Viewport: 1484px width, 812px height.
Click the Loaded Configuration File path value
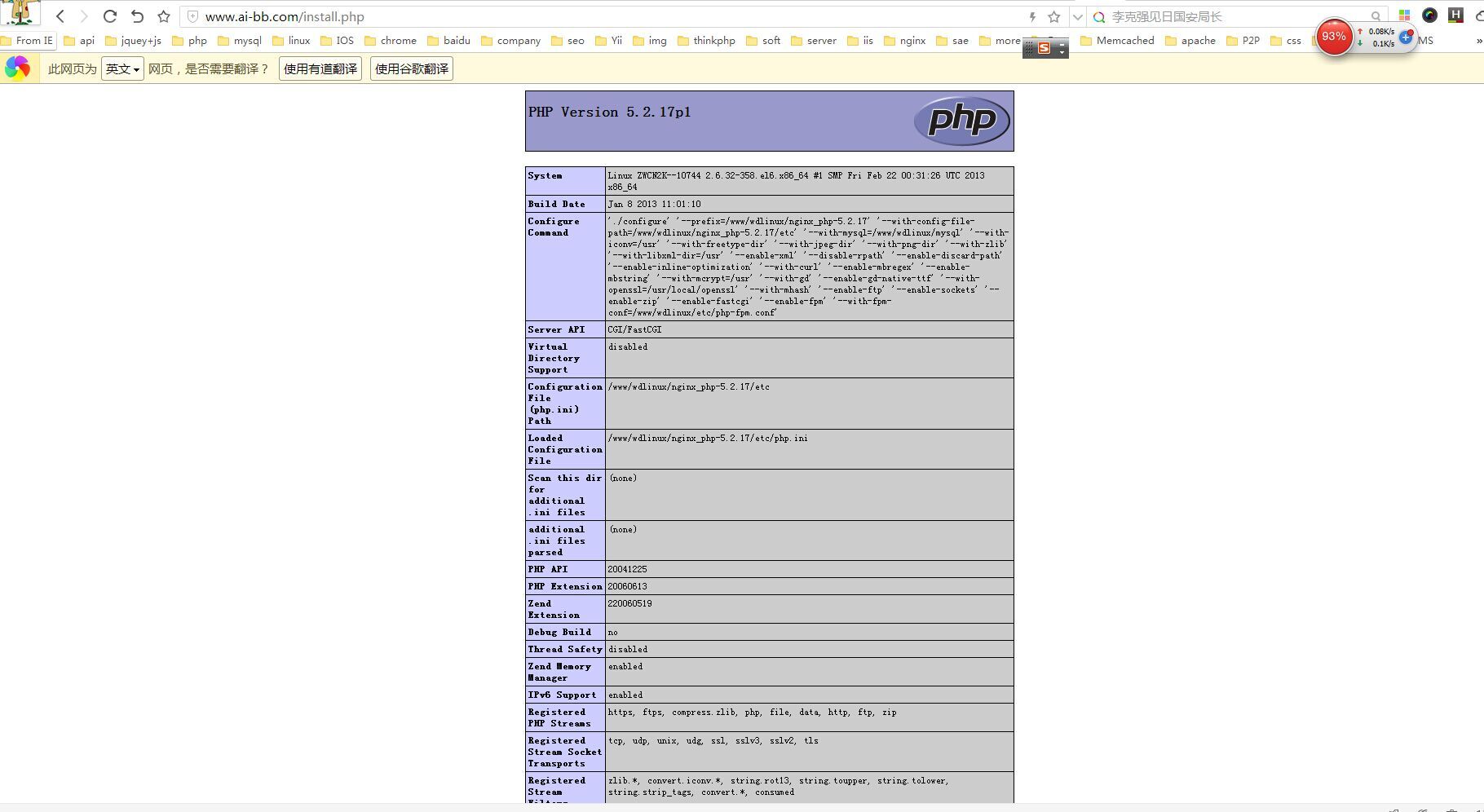click(708, 438)
